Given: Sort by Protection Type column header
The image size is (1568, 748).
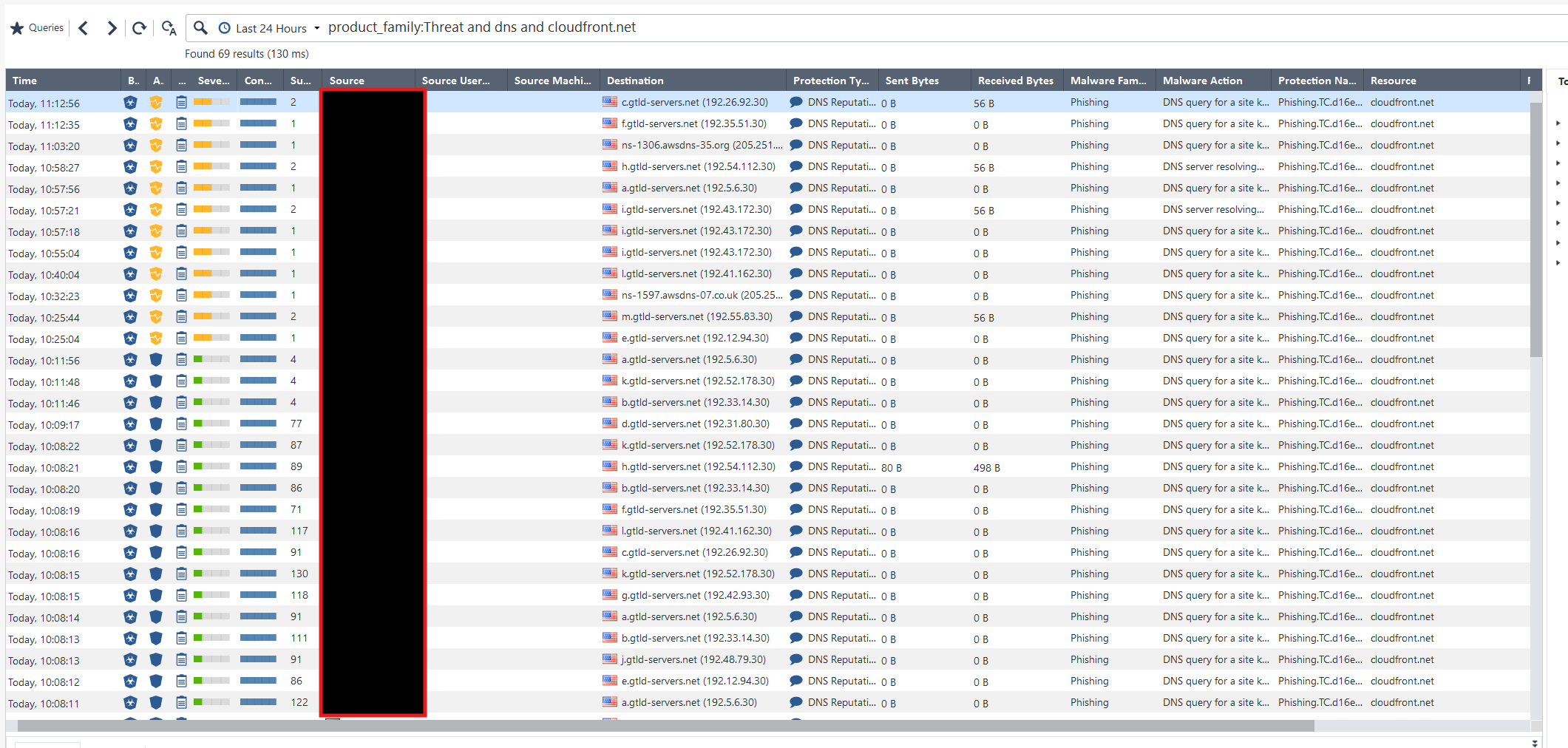Looking at the screenshot, I should pos(832,81).
